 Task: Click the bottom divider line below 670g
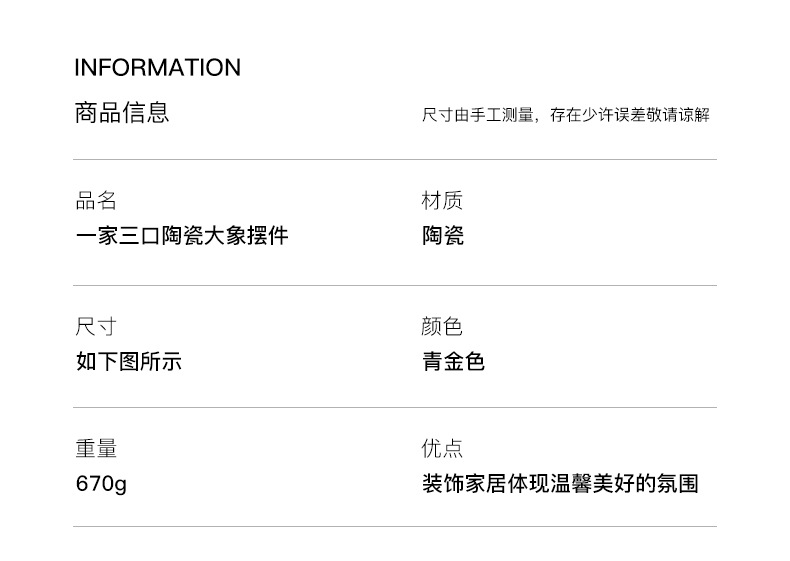[395, 527]
